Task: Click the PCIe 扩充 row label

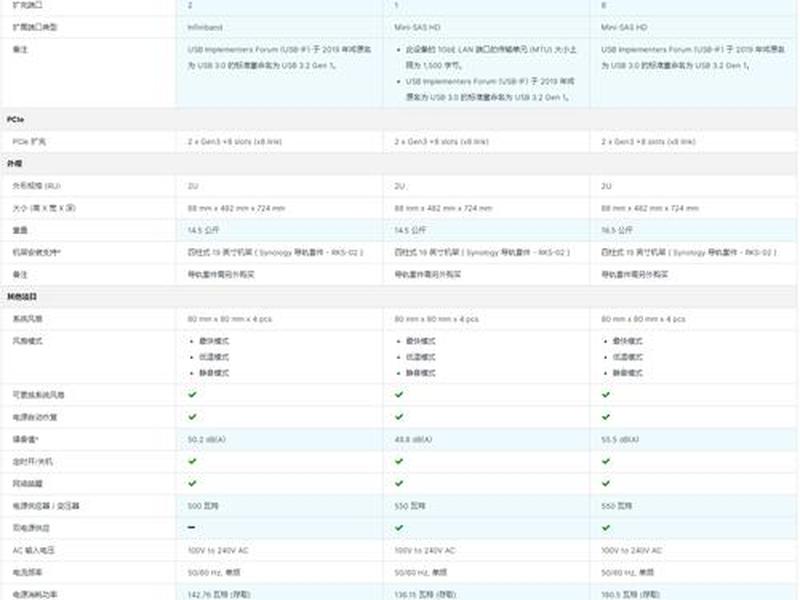Action: (x=29, y=141)
